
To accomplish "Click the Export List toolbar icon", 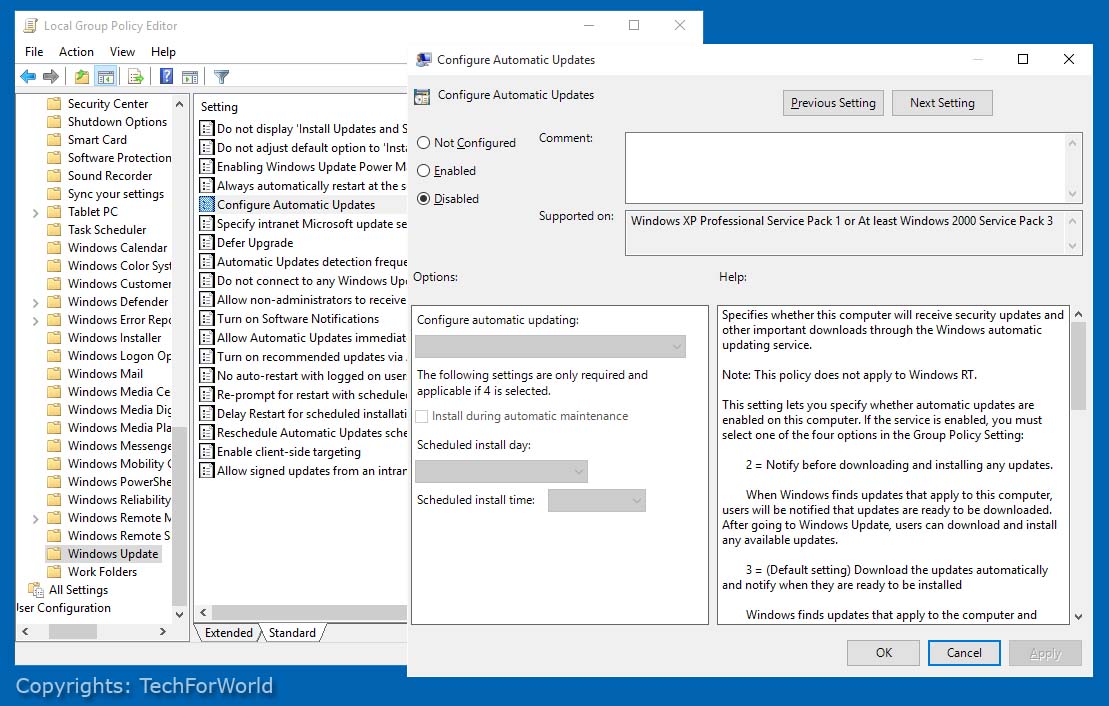I will pos(136,76).
